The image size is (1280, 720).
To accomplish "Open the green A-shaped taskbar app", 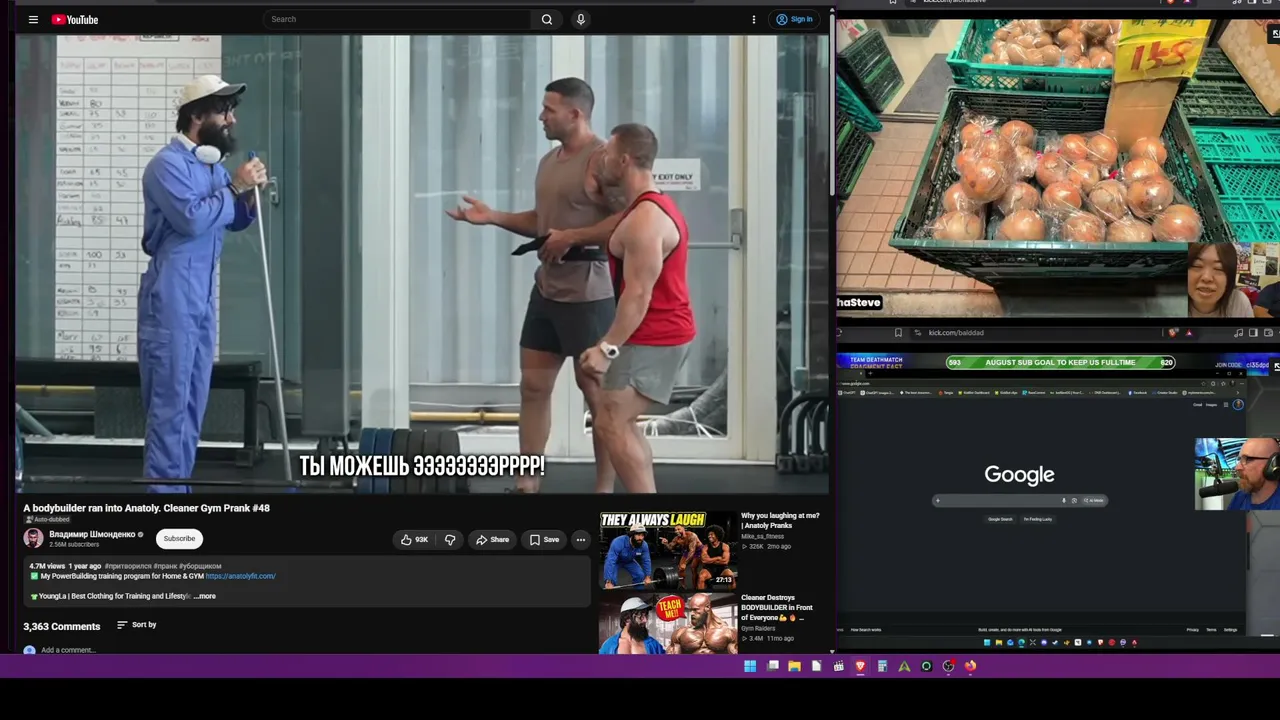I will (904, 666).
